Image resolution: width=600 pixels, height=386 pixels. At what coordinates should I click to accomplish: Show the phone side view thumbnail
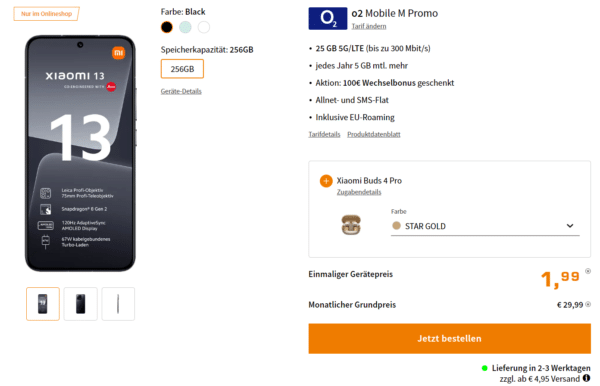[118, 304]
